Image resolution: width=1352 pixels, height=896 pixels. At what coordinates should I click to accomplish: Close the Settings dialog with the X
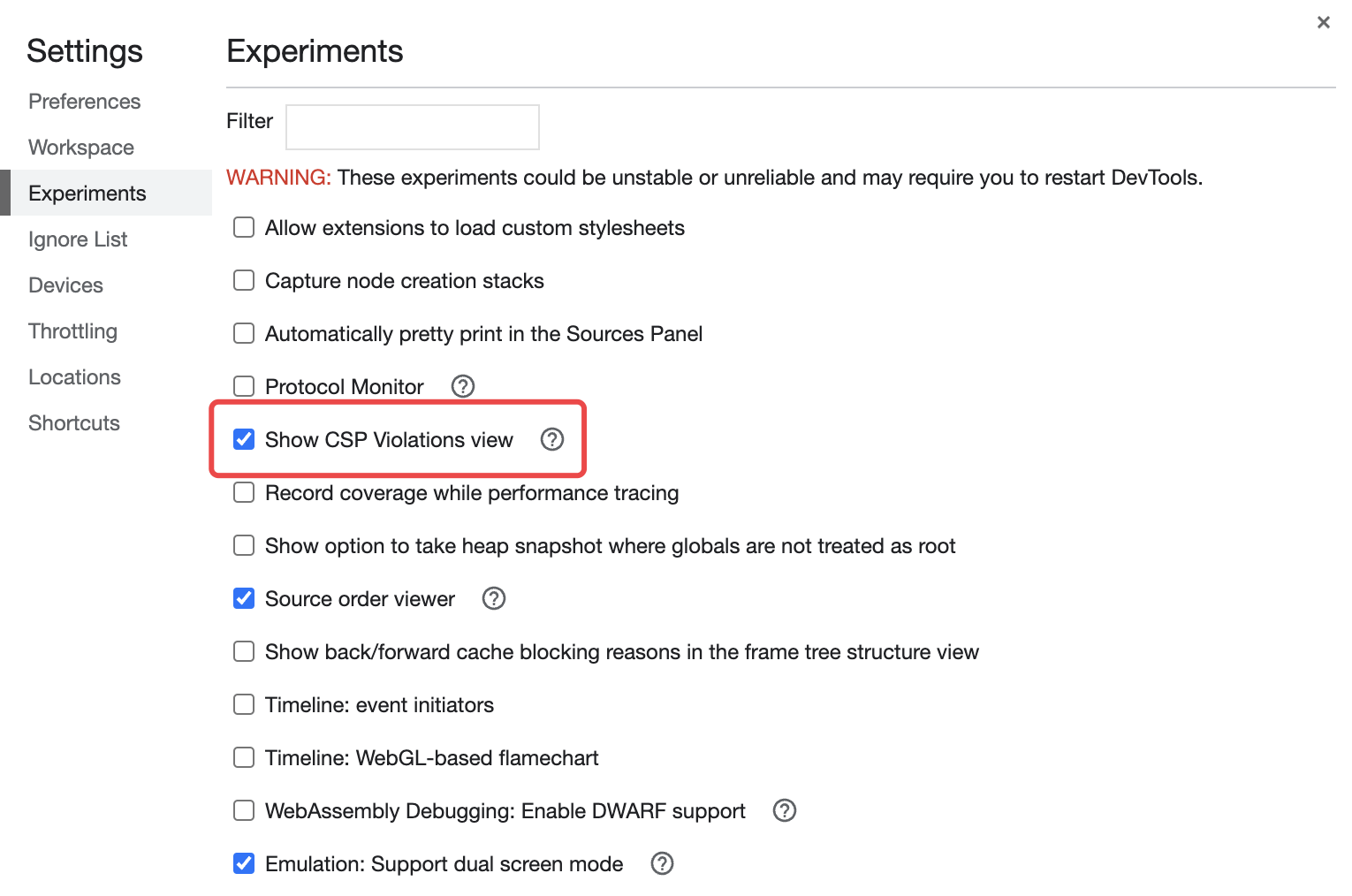pos(1323,23)
